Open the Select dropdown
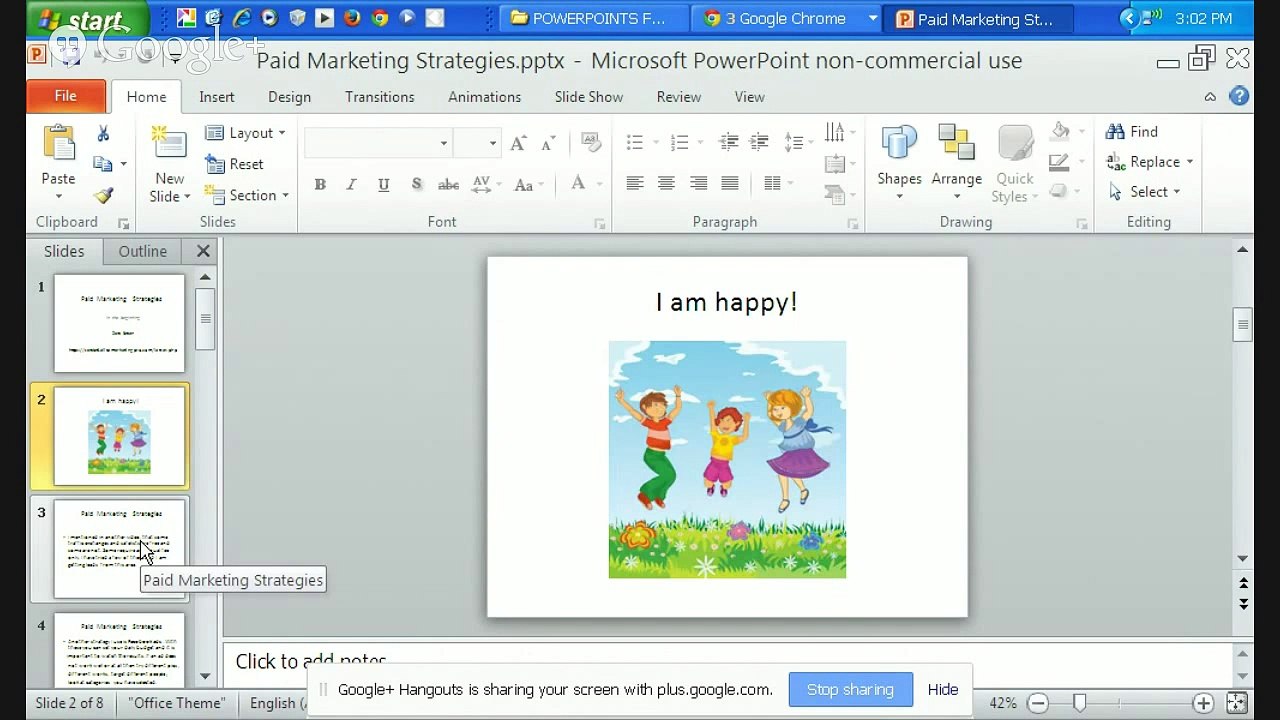The image size is (1280, 720). click(x=1145, y=191)
